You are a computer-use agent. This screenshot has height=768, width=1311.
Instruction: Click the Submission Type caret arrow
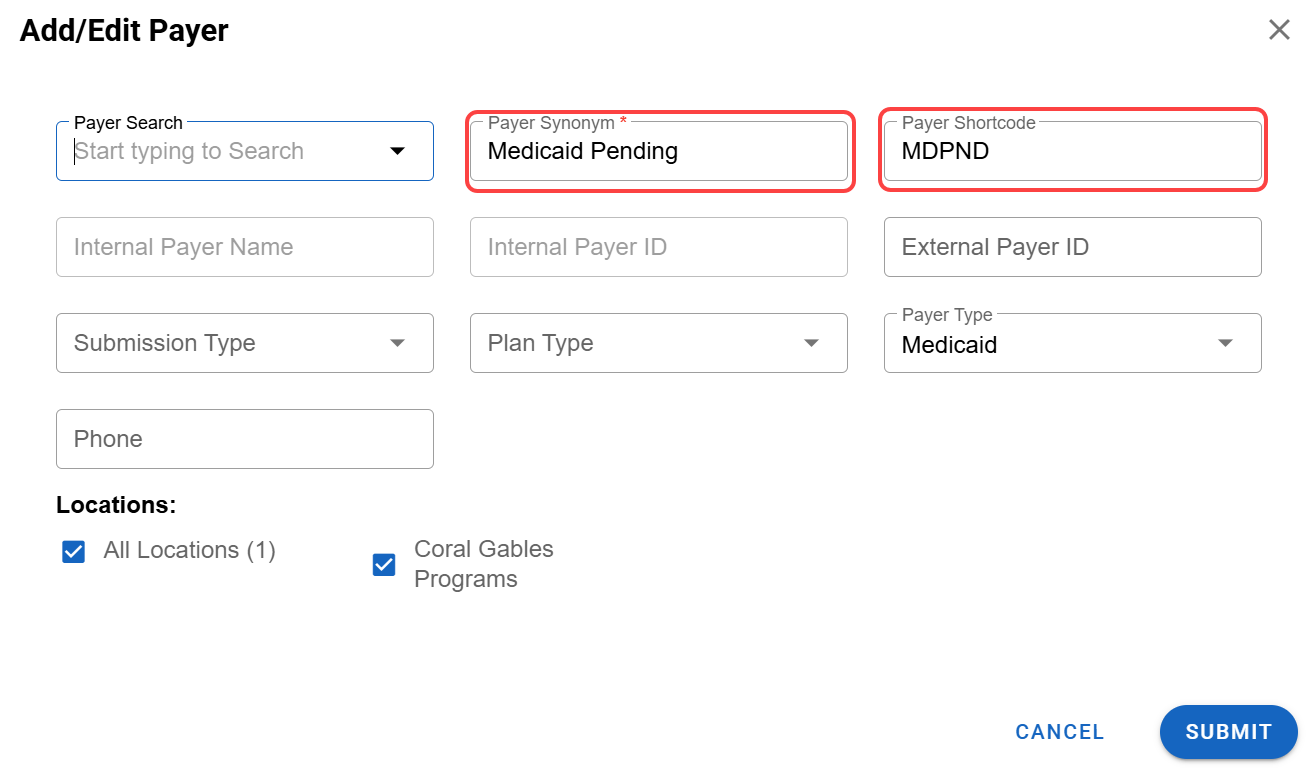(x=397, y=343)
